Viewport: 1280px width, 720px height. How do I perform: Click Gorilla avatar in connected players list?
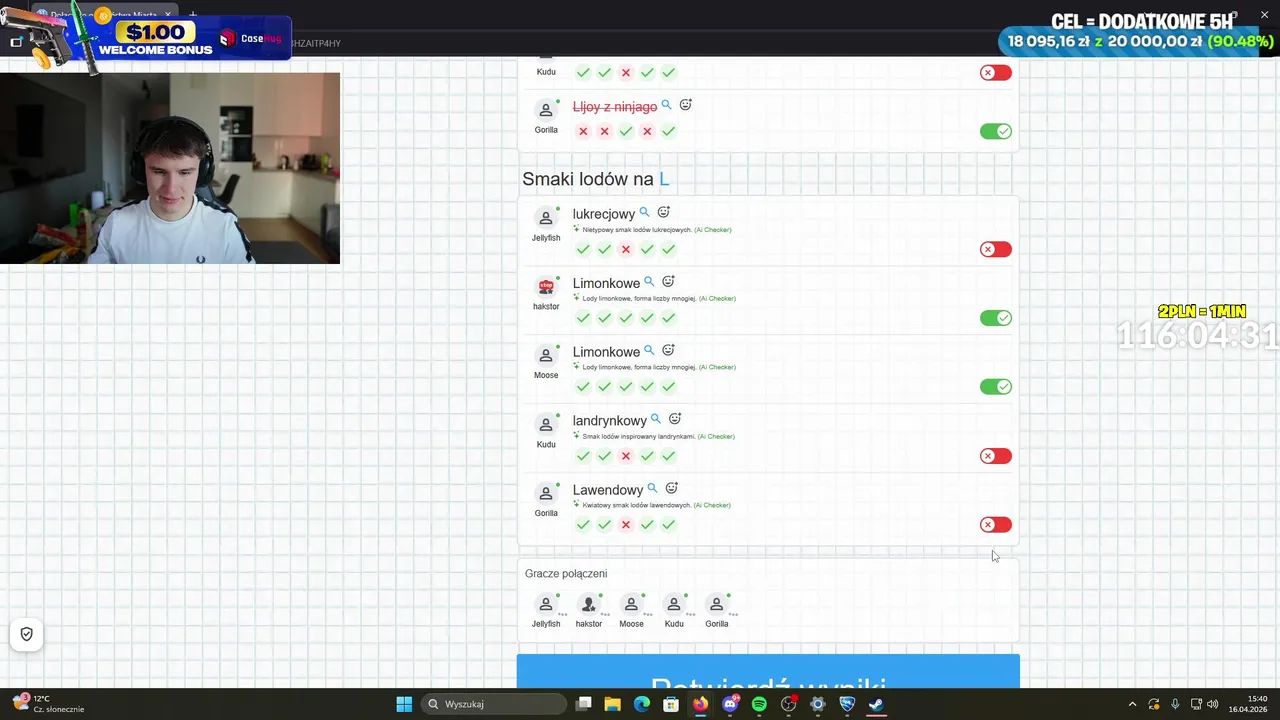click(x=716, y=604)
